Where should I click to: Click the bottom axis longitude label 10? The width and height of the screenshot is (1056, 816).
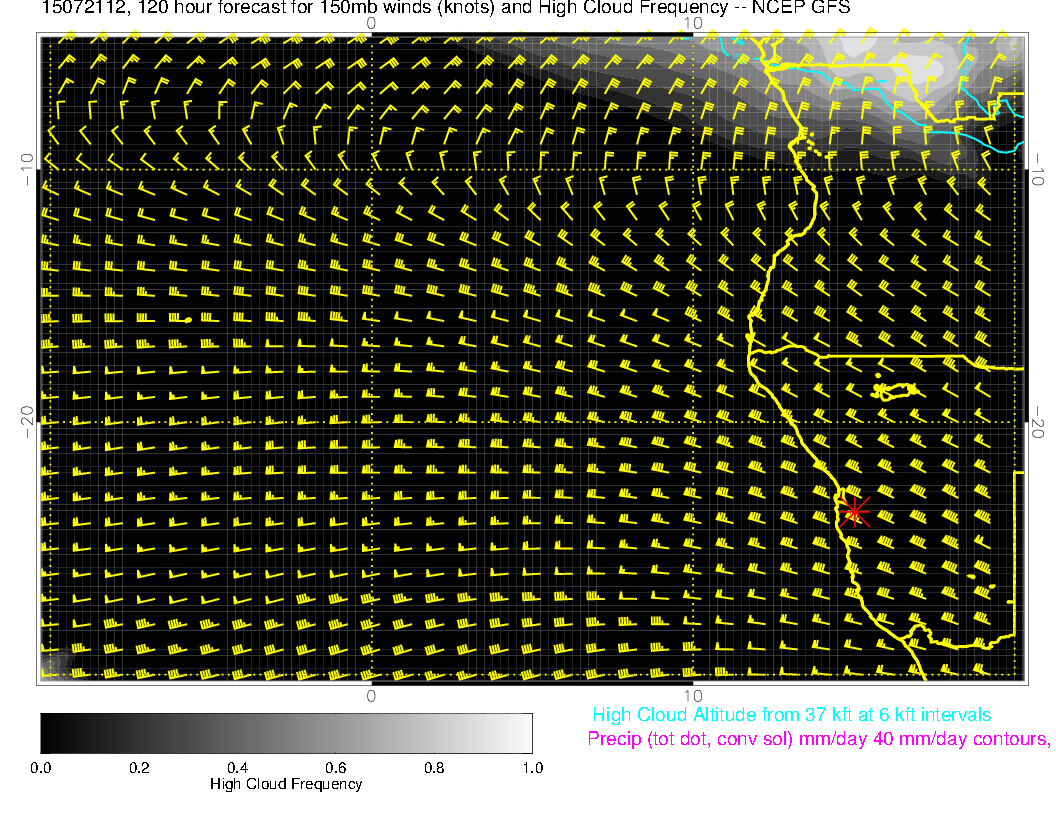coord(693,696)
